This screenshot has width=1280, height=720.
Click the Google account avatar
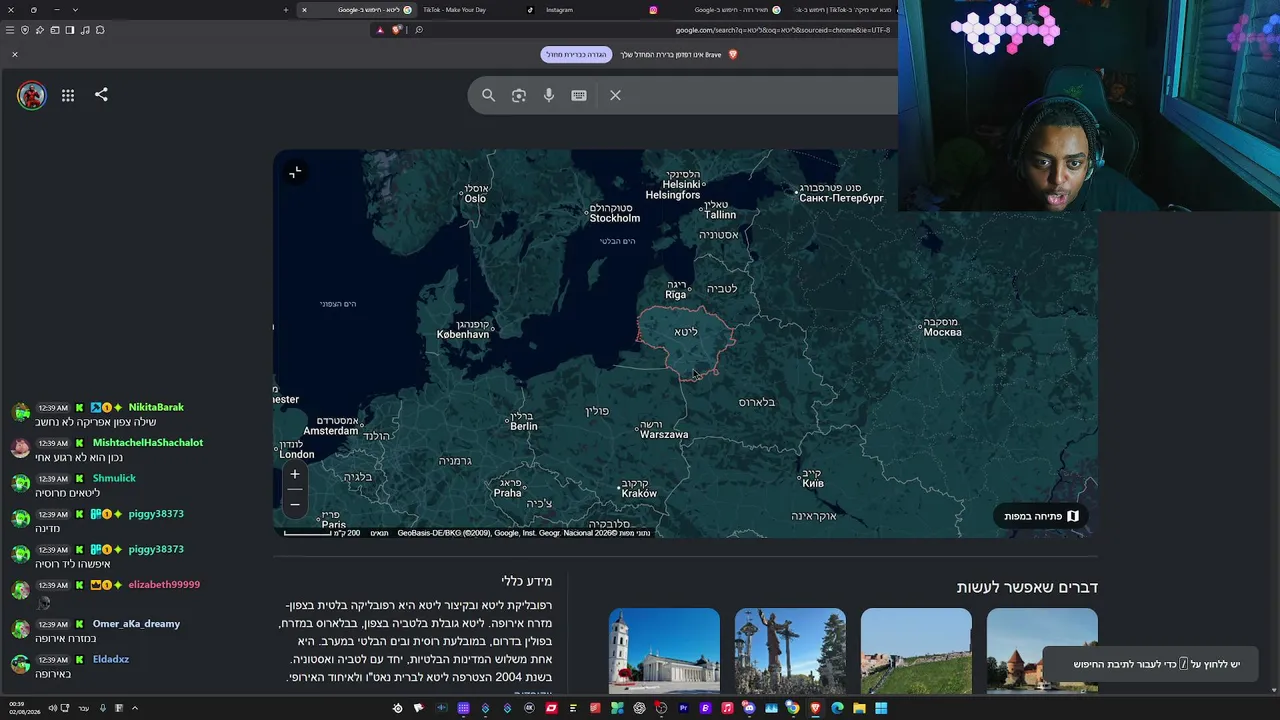pyautogui.click(x=31, y=95)
